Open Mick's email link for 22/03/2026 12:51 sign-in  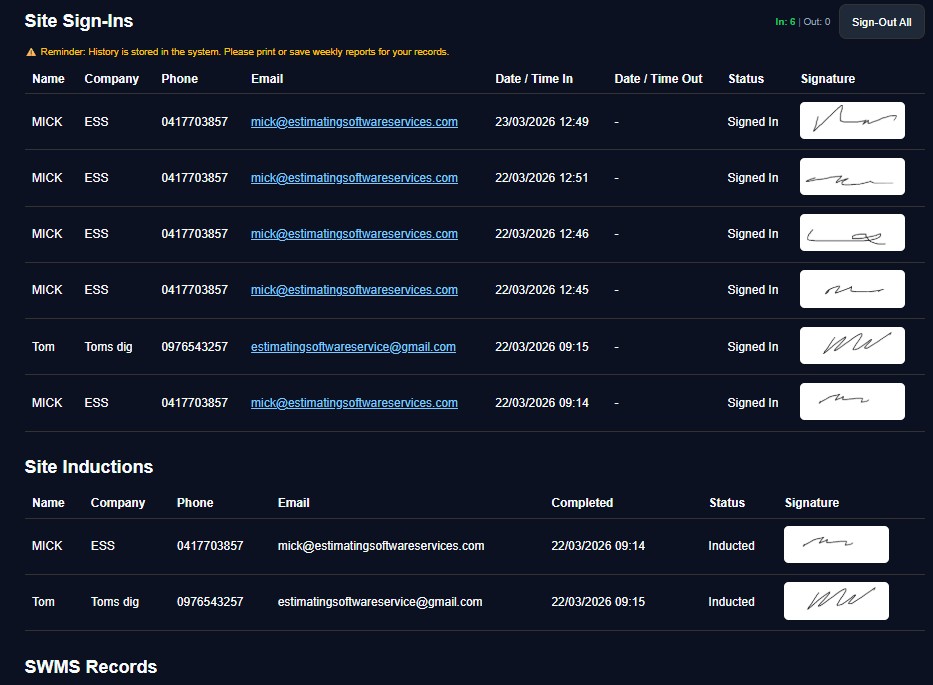[x=354, y=178]
